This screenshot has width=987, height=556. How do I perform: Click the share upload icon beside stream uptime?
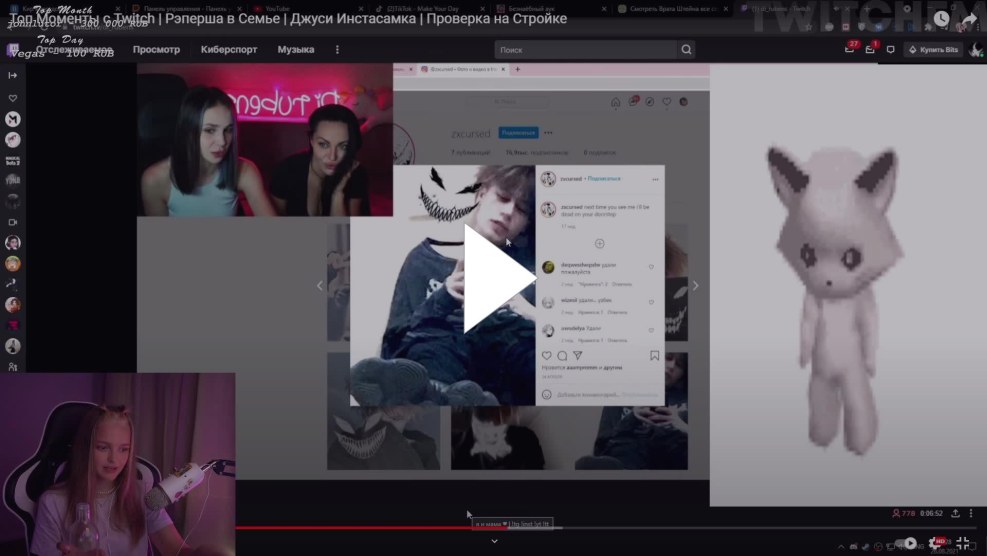(x=955, y=513)
